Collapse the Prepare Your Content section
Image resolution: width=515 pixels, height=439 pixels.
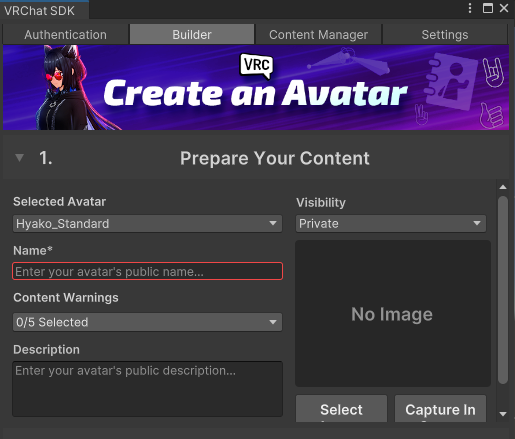(x=19, y=158)
